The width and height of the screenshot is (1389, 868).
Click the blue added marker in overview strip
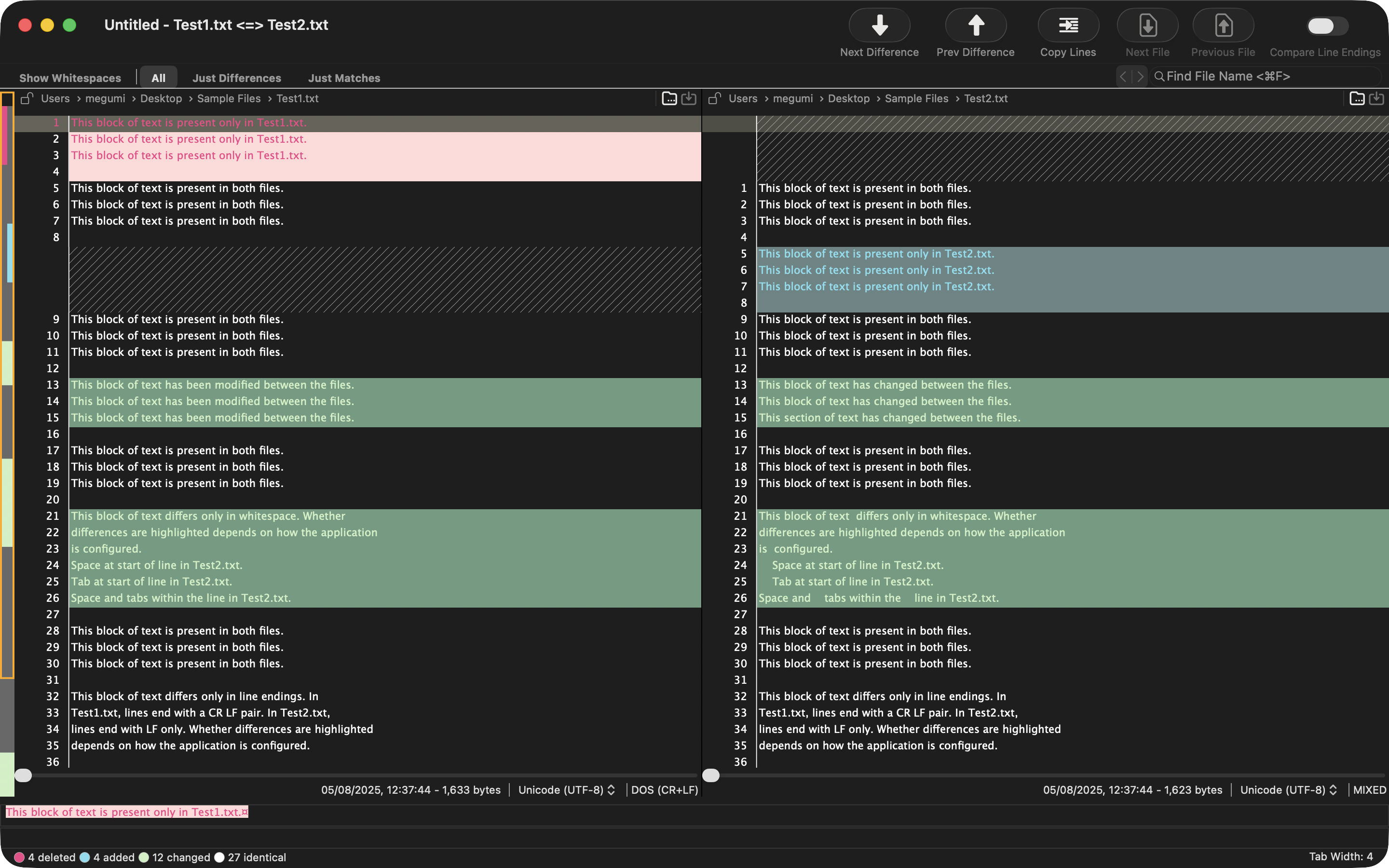coord(10,253)
